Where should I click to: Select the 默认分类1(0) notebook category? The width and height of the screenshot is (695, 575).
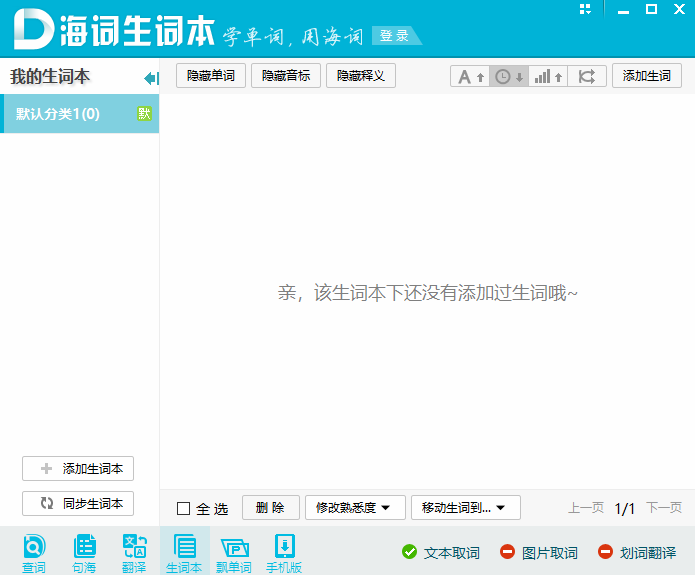point(80,113)
